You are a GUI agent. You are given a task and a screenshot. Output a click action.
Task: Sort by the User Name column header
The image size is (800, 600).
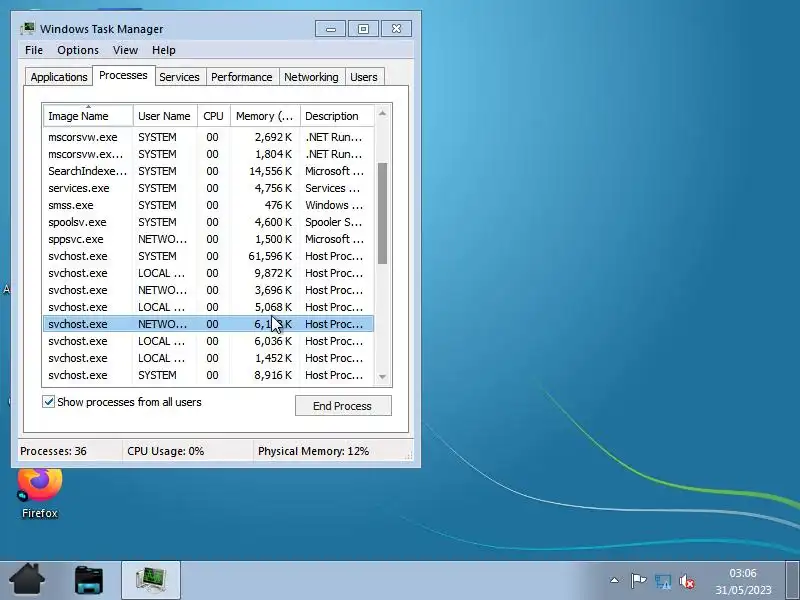coord(165,116)
